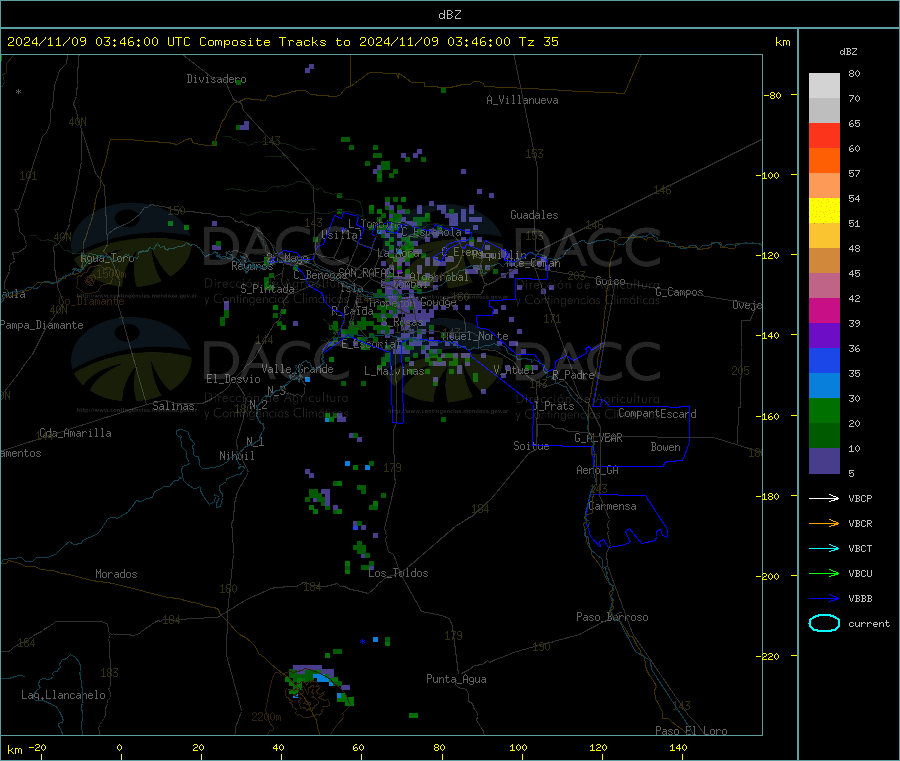This screenshot has height=761, width=900.
Task: Click the Paso_Barroso place label
Action: pos(612,617)
